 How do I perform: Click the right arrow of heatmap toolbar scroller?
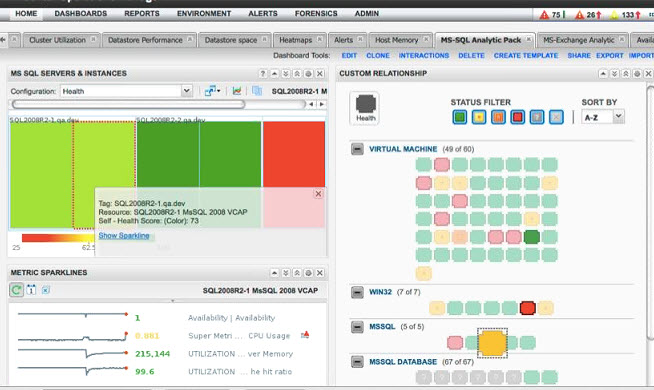pos(322,104)
